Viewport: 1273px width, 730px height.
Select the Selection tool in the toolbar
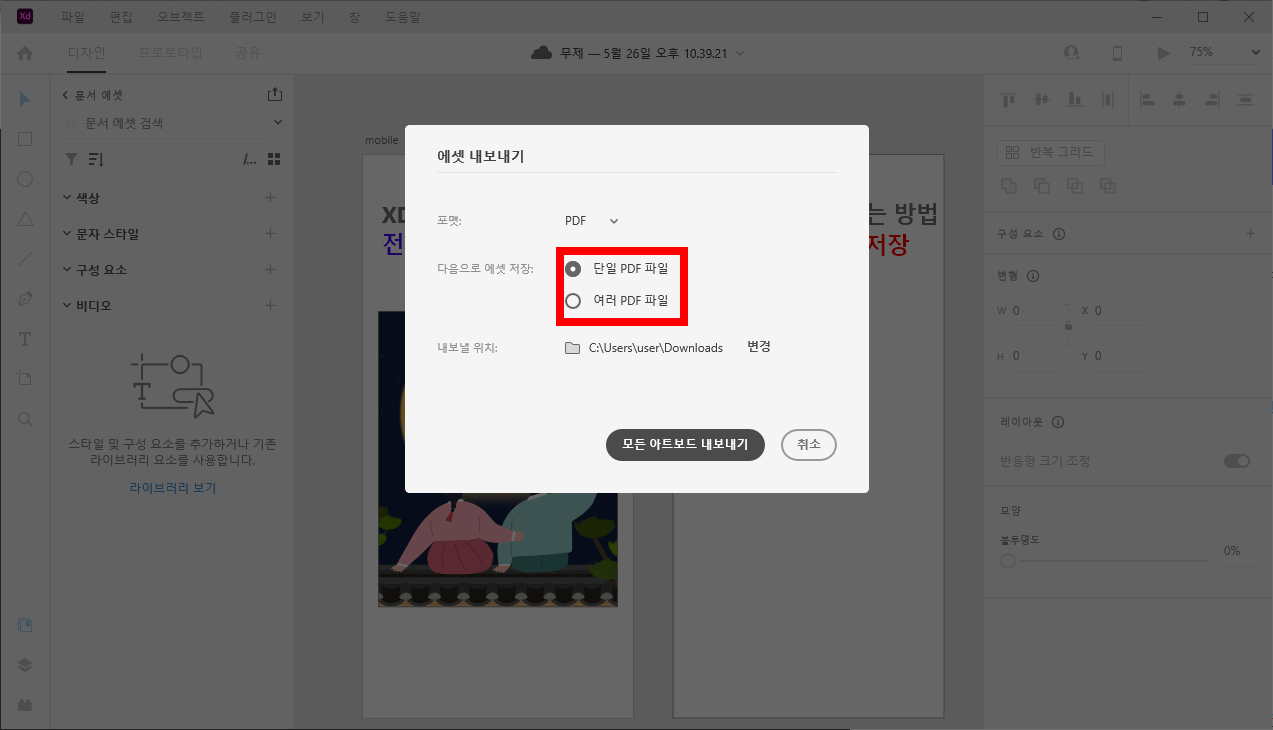tap(24, 98)
